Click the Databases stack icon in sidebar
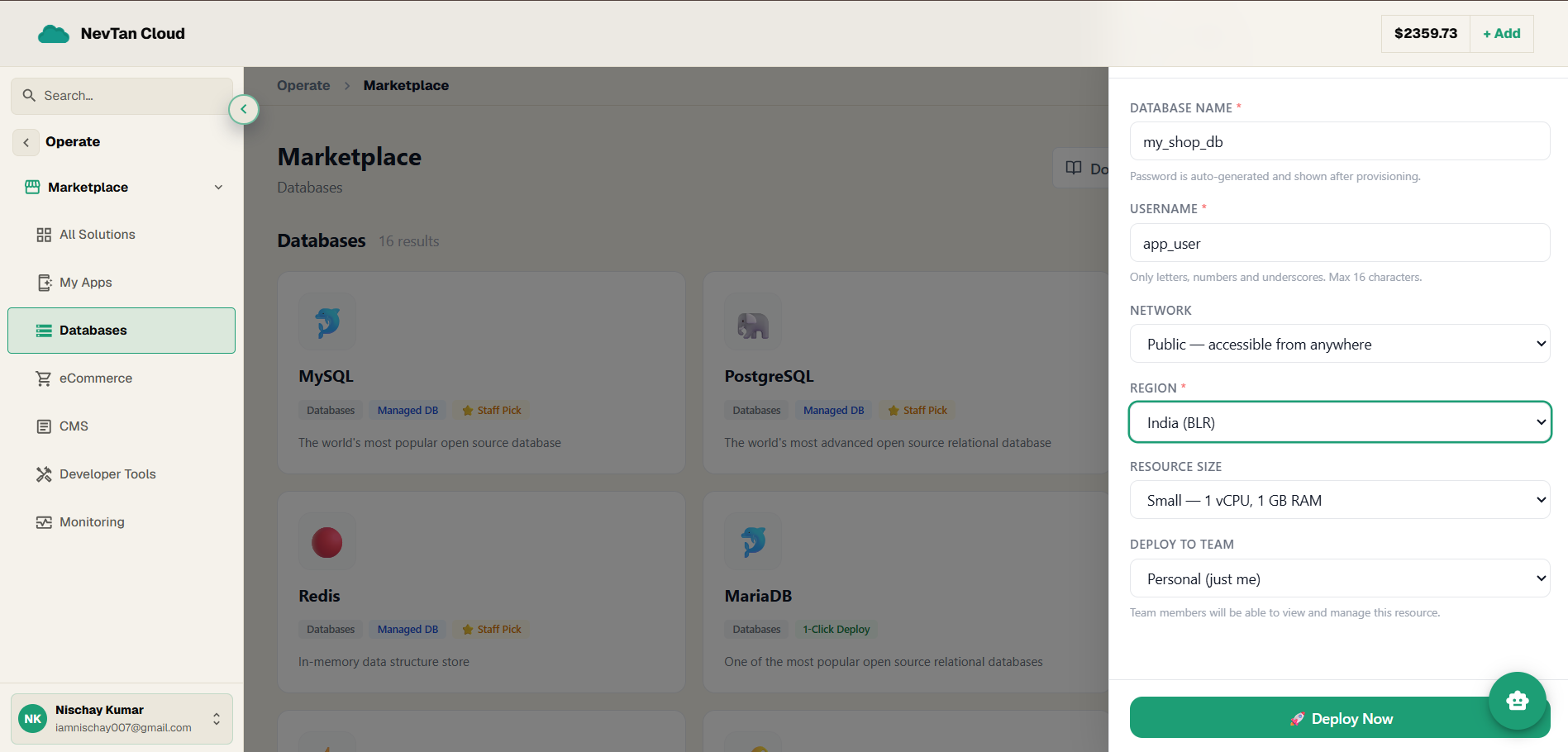This screenshot has width=1568, height=752. (44, 331)
